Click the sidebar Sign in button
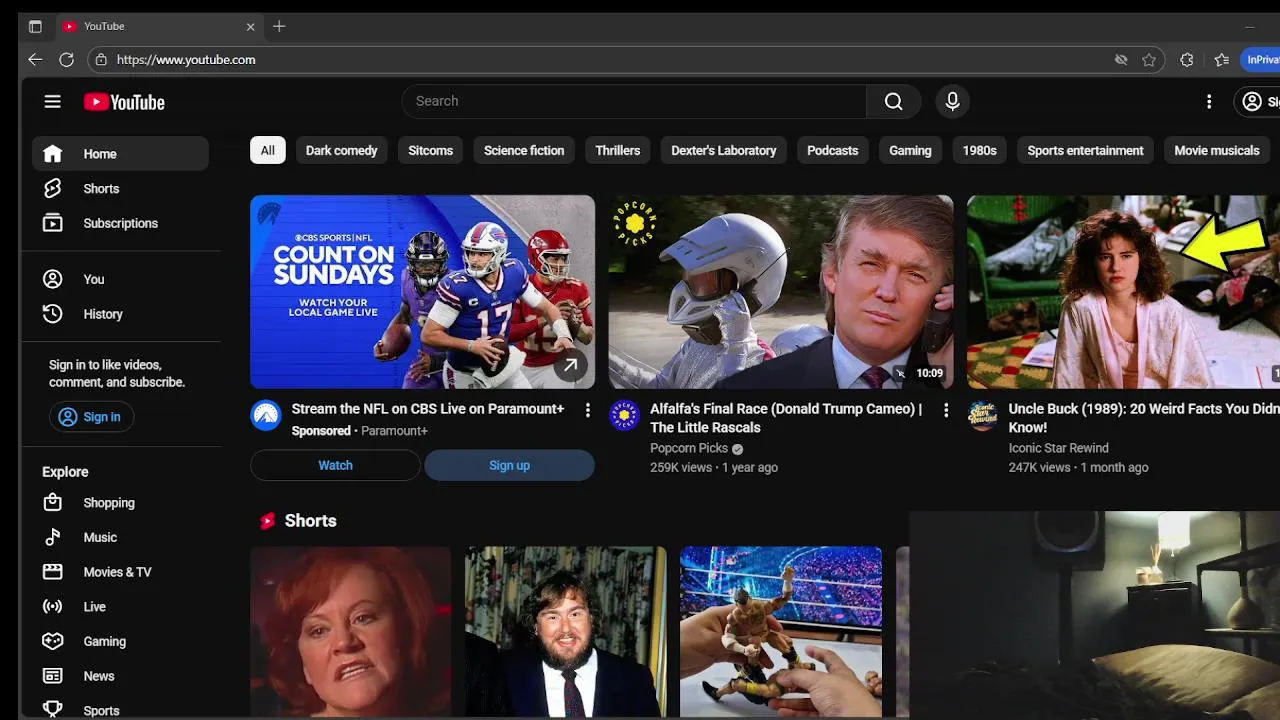 [x=91, y=417]
